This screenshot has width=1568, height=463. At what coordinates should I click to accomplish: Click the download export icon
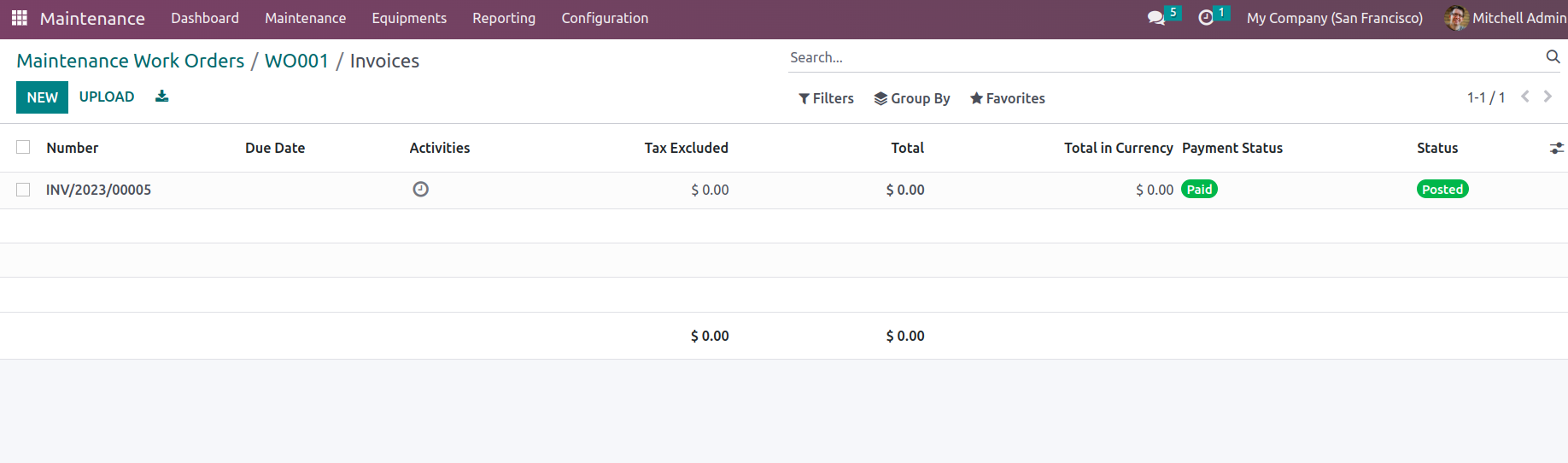click(x=161, y=97)
